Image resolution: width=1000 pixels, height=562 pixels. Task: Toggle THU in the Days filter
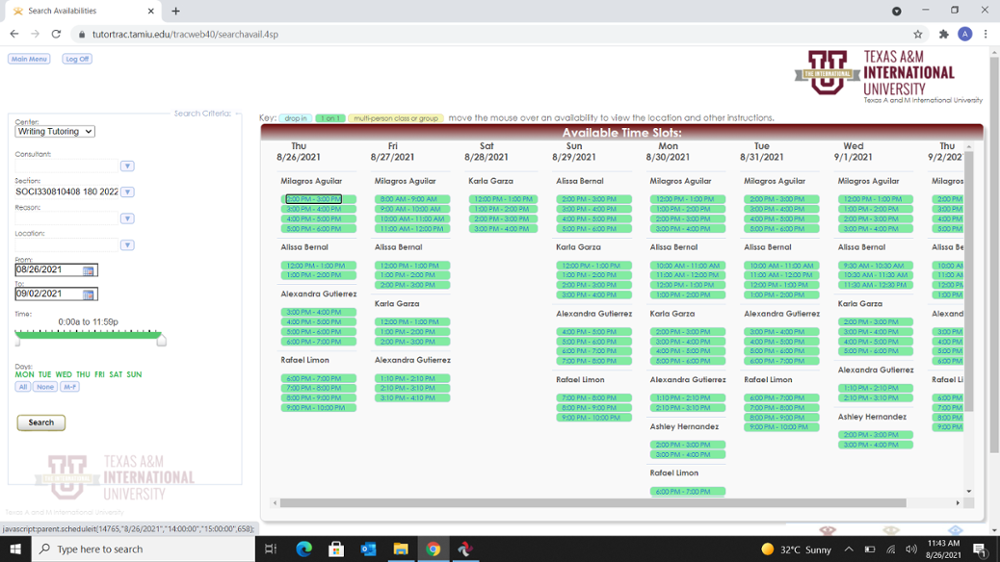point(83,374)
